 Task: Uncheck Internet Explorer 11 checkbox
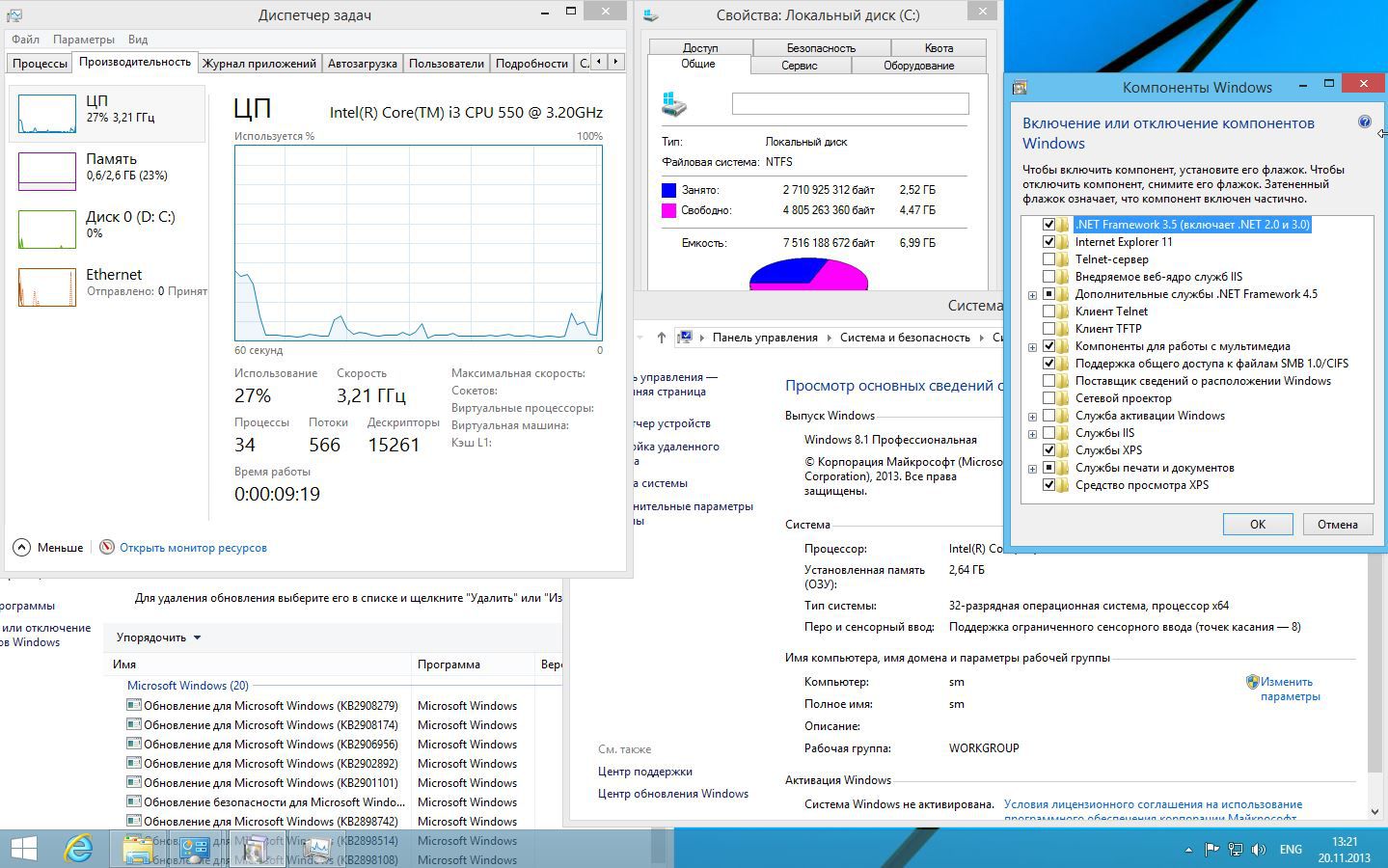1048,242
